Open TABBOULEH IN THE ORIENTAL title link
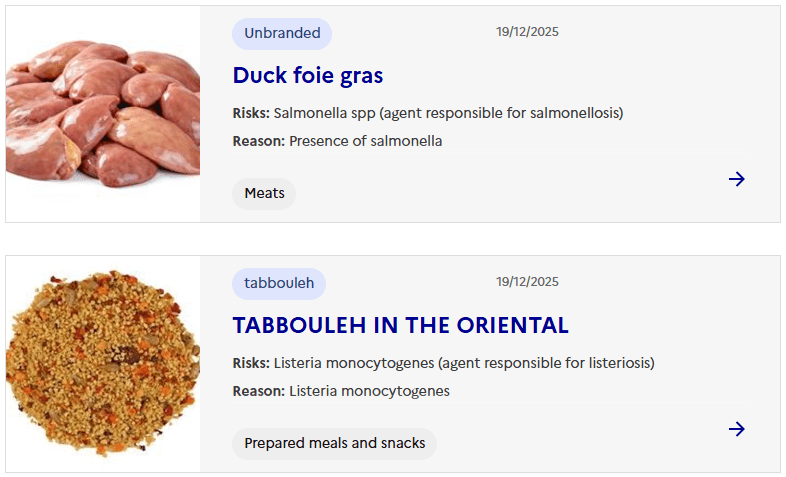Viewport: 786px width, 477px height. (400, 325)
